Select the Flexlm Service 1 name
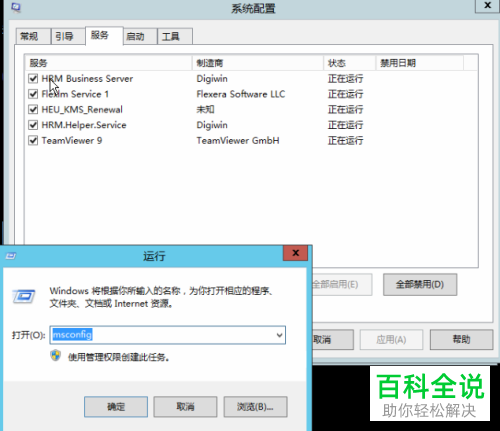This screenshot has width=500, height=431. [75, 94]
